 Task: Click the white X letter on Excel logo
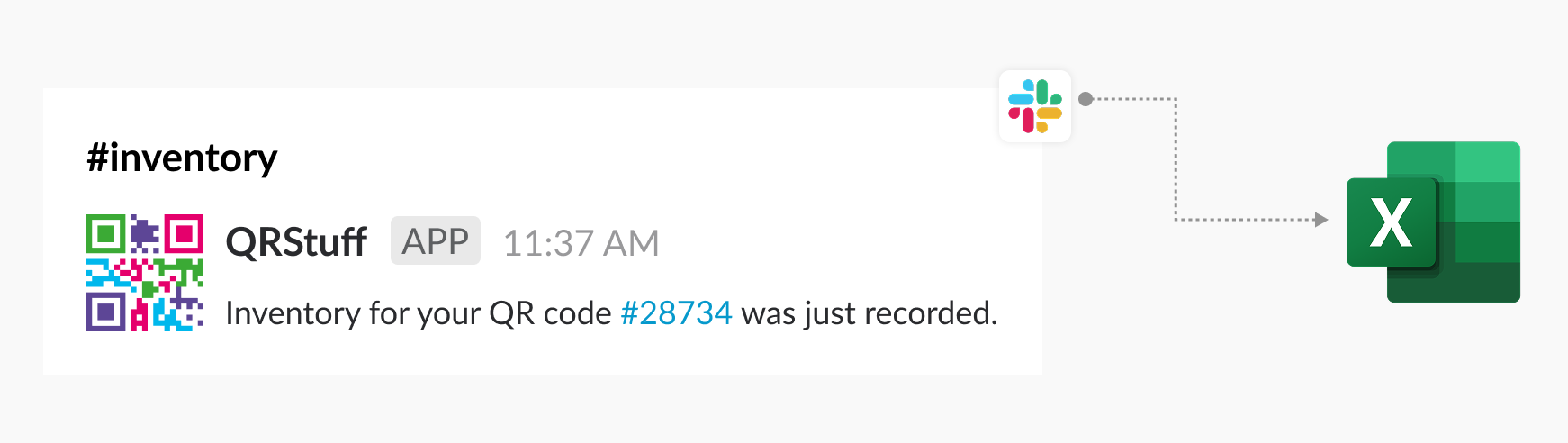[1391, 222]
